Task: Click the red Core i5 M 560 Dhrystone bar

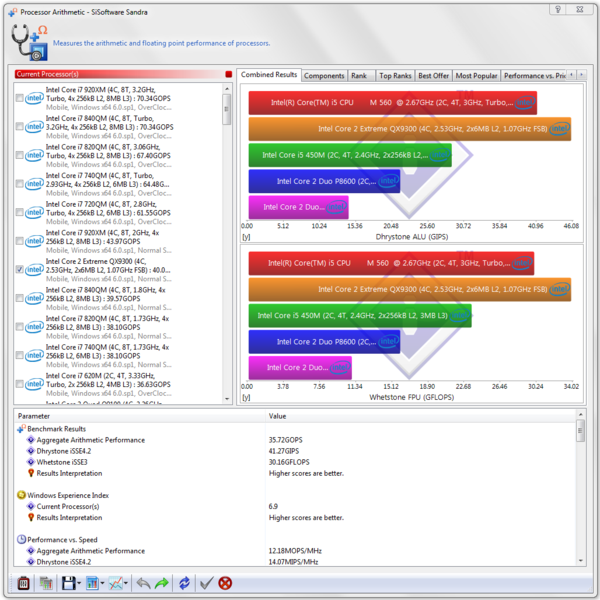Action: point(393,103)
